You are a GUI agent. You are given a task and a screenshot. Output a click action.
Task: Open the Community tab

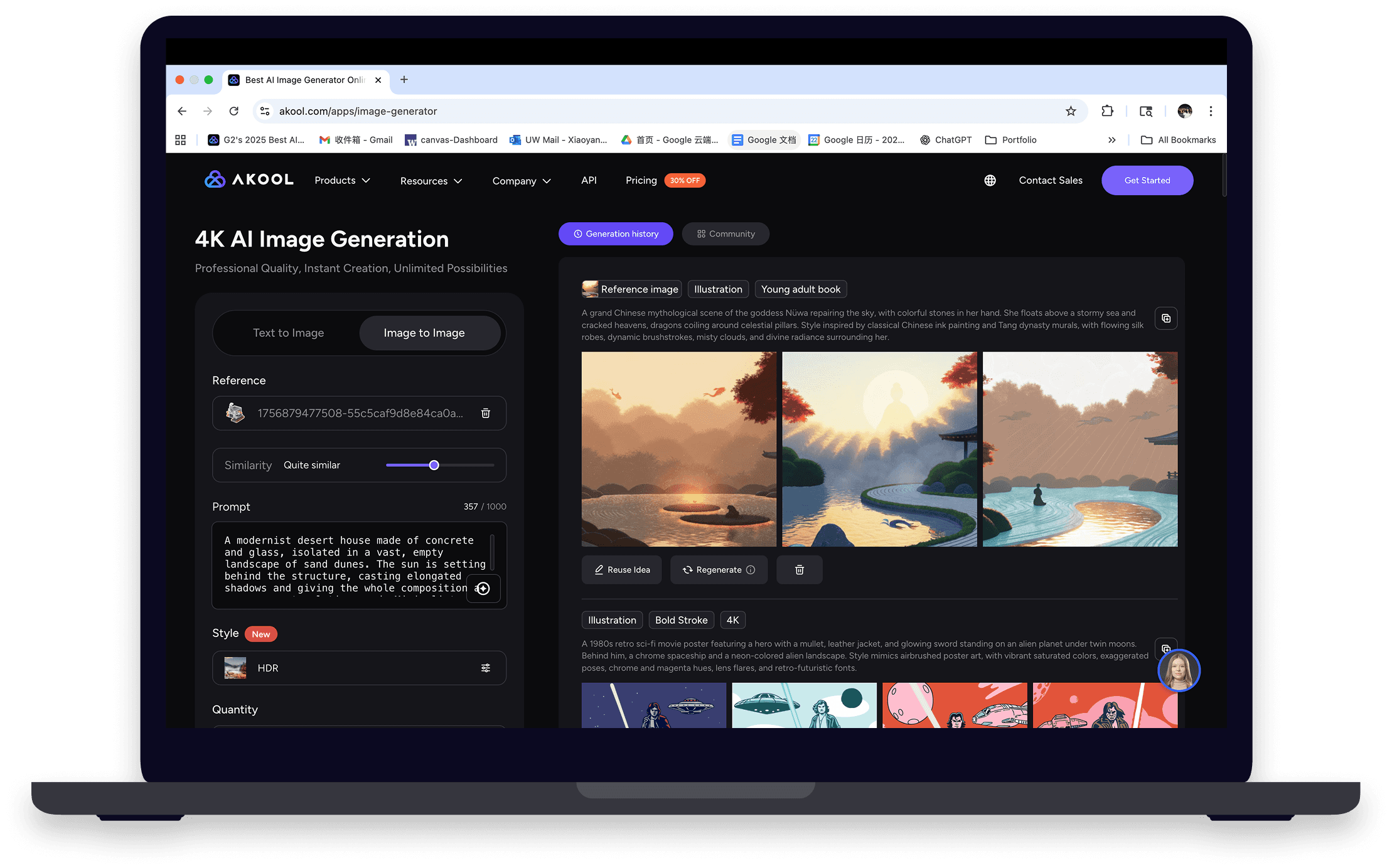[725, 234]
